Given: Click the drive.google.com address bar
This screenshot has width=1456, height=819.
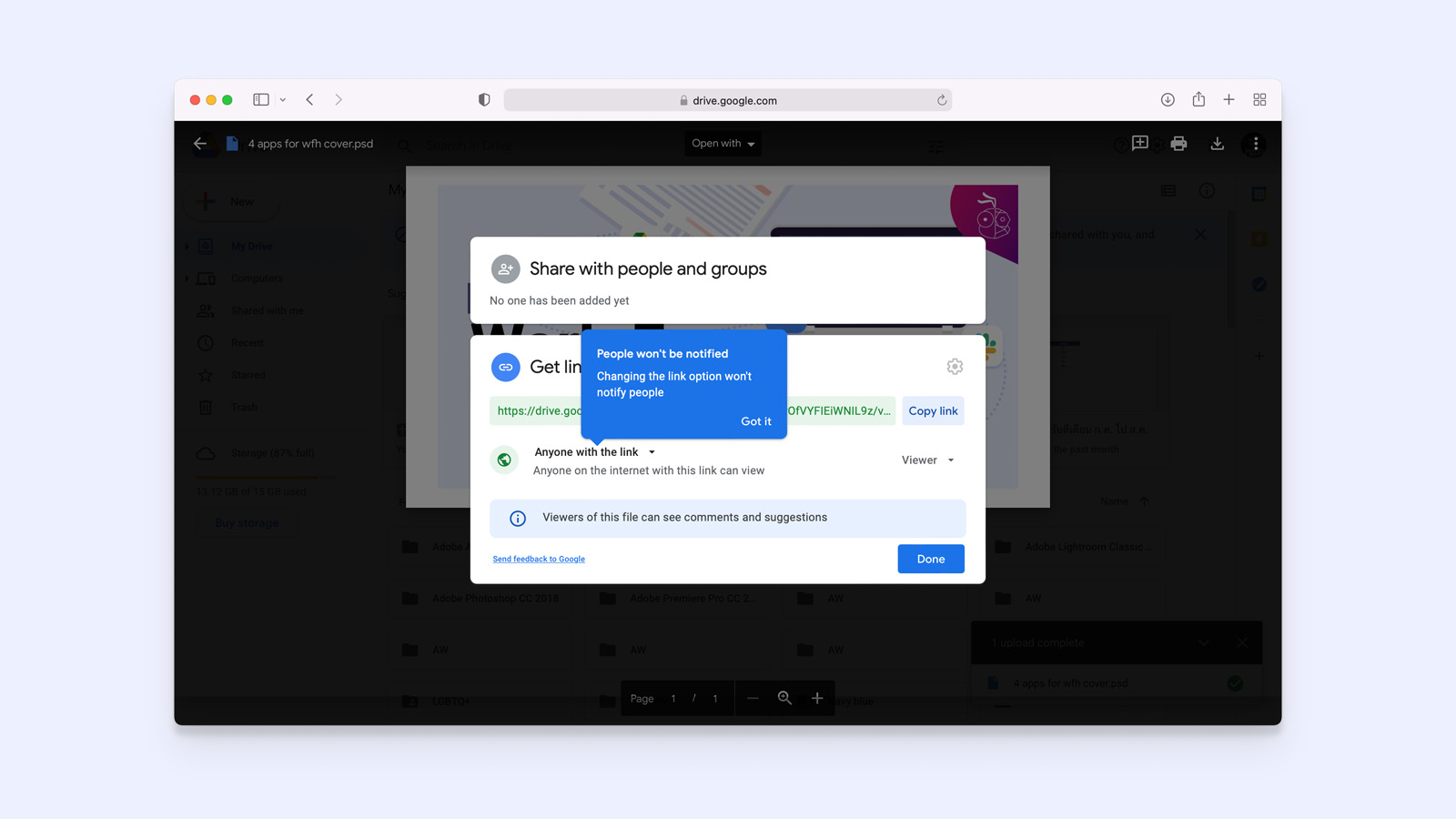Looking at the screenshot, I should tap(728, 100).
